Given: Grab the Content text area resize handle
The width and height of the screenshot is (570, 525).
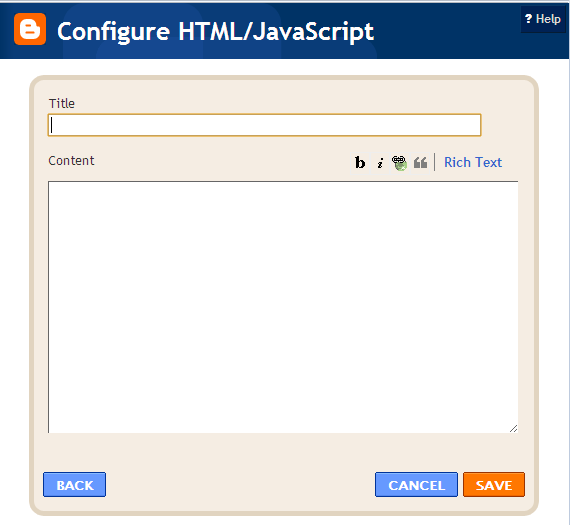Looking at the screenshot, I should (513, 428).
